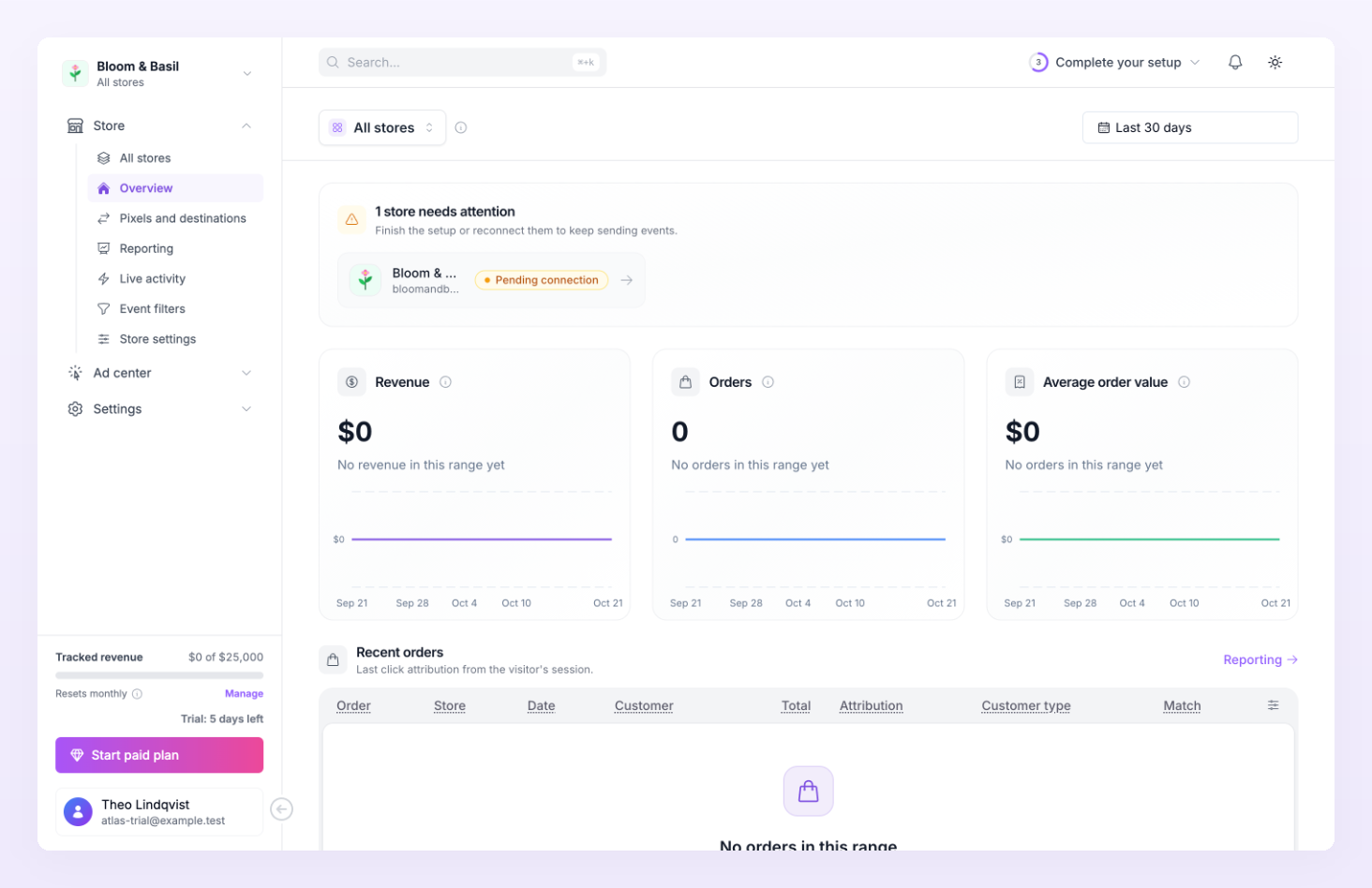
Task: Open Store settings page
Action: 175,339
